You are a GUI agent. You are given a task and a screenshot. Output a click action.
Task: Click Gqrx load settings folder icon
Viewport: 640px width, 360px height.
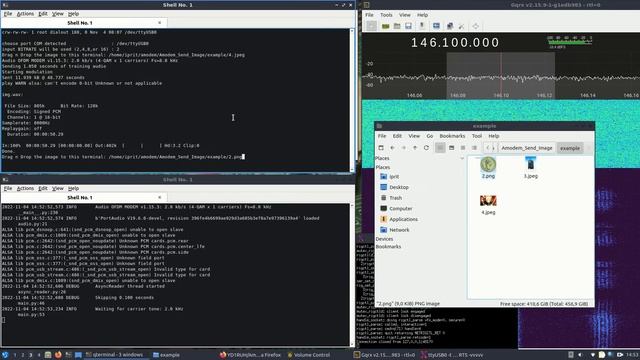point(397,26)
